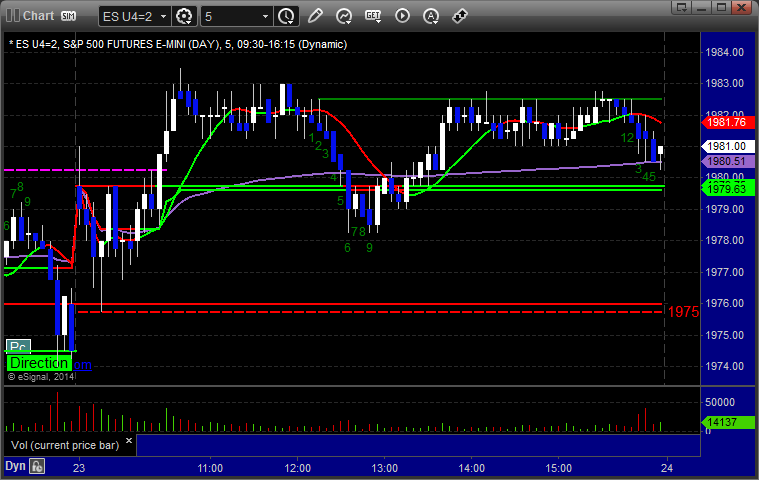The height and width of the screenshot is (480, 759).
Task: Click the 1976.00 price scale label
Action: pos(725,303)
